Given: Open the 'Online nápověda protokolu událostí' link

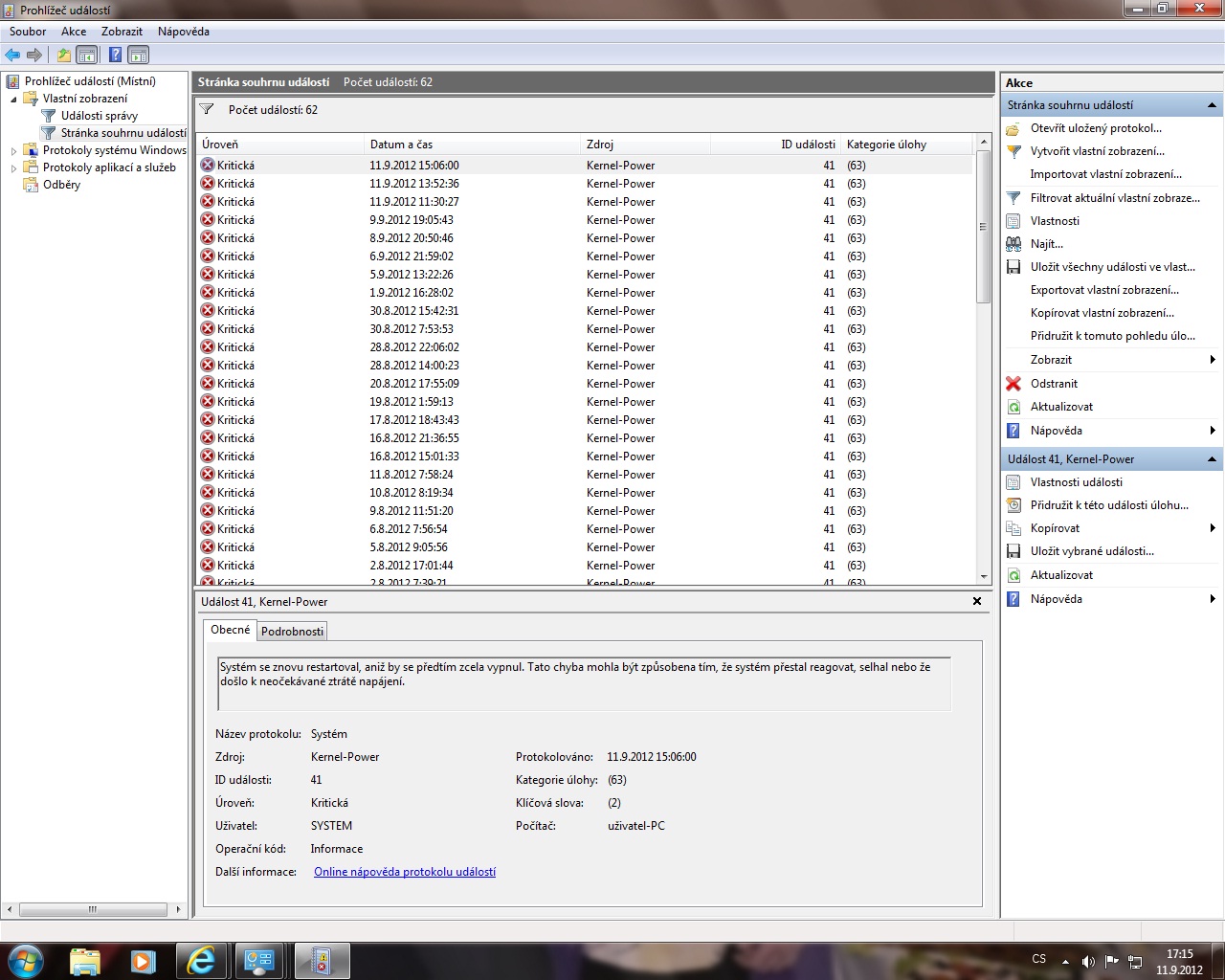Looking at the screenshot, I should (405, 872).
